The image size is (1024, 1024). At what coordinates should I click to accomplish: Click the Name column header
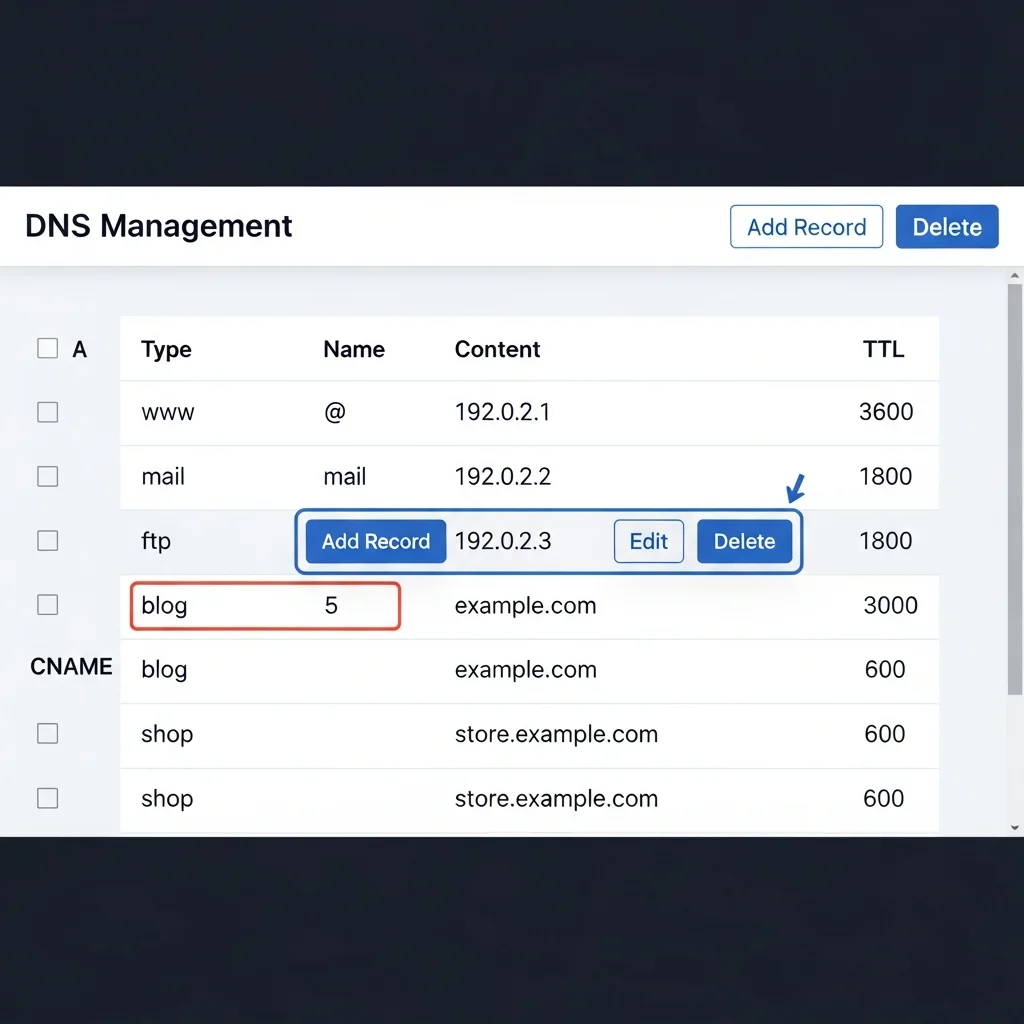pos(353,349)
